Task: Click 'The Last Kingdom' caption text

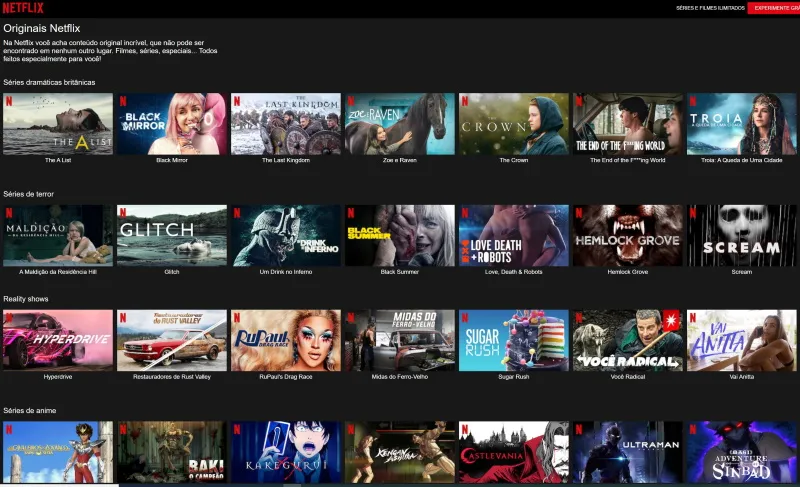Action: click(x=286, y=160)
